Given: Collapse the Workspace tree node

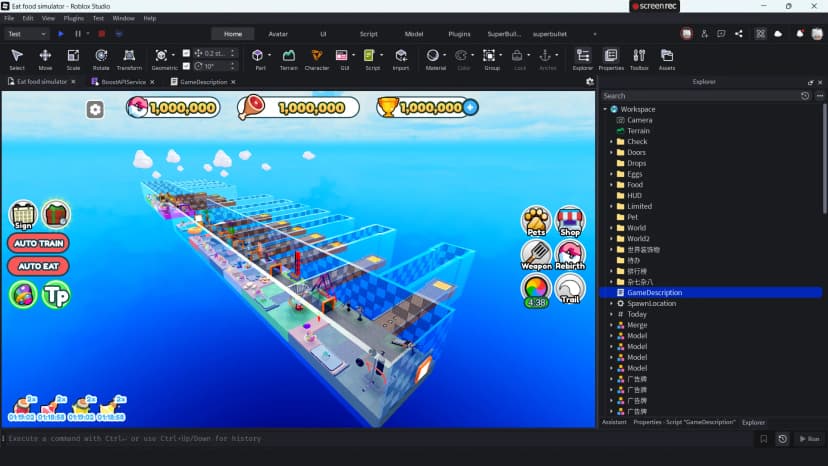Looking at the screenshot, I should pos(605,109).
